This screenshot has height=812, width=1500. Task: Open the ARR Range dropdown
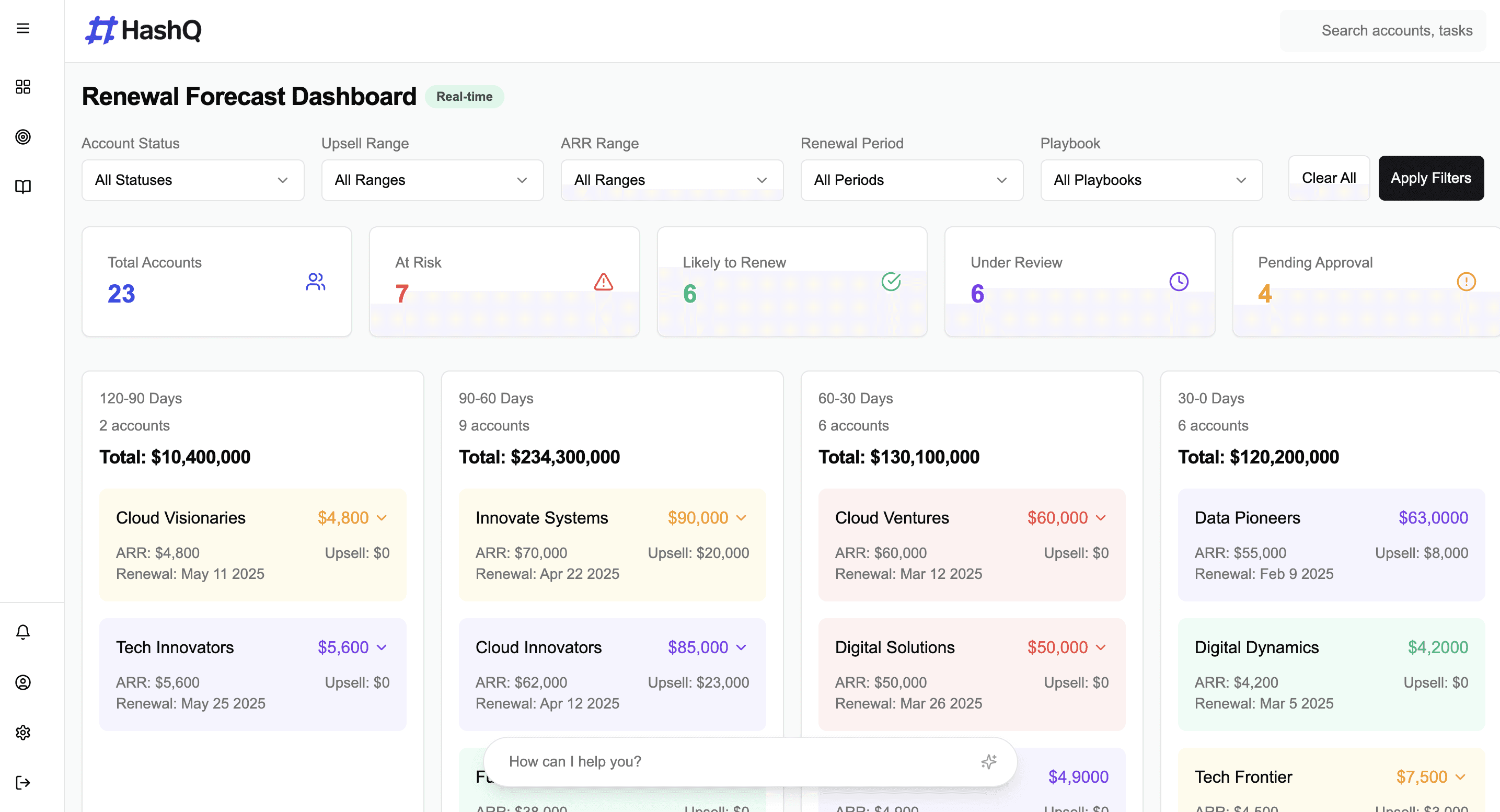pyautogui.click(x=672, y=180)
